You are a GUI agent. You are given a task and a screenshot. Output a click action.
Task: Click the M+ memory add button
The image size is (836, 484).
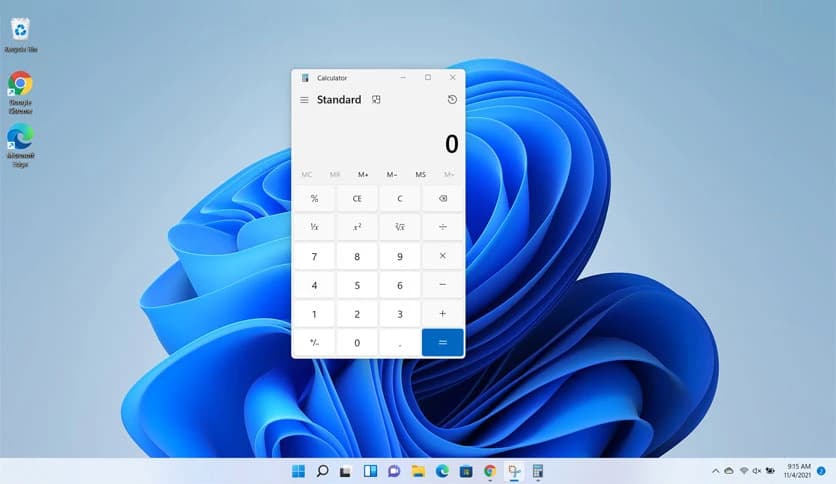pos(363,174)
